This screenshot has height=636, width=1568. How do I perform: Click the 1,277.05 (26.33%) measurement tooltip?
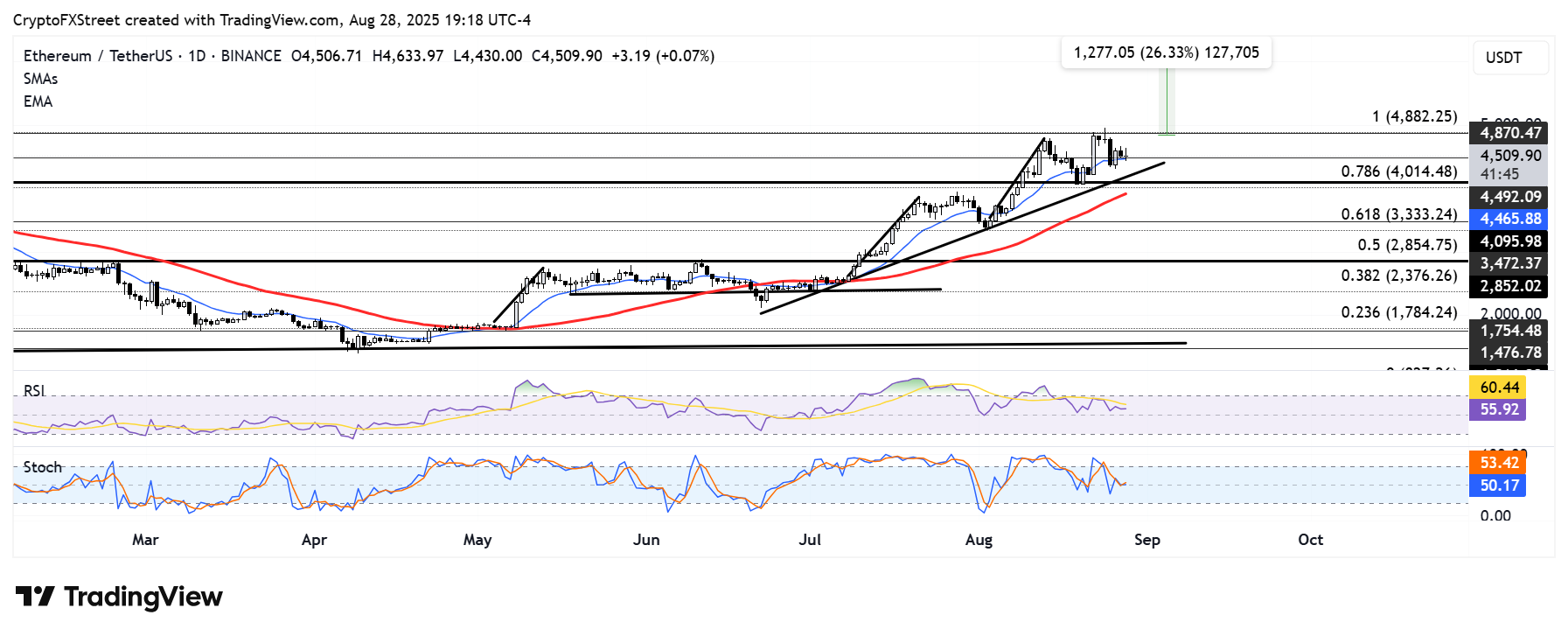[1167, 52]
